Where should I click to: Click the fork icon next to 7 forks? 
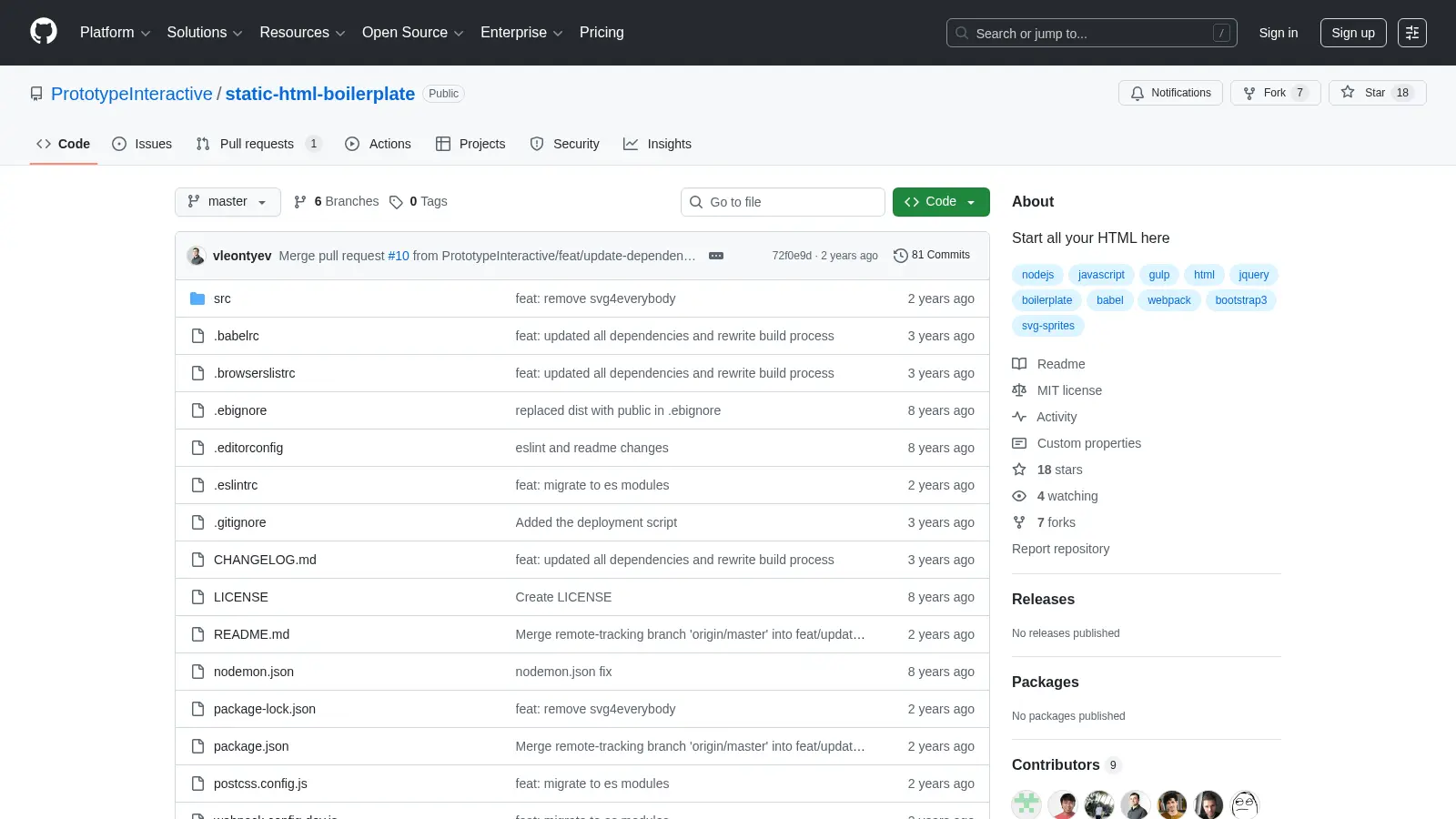pos(1019,522)
